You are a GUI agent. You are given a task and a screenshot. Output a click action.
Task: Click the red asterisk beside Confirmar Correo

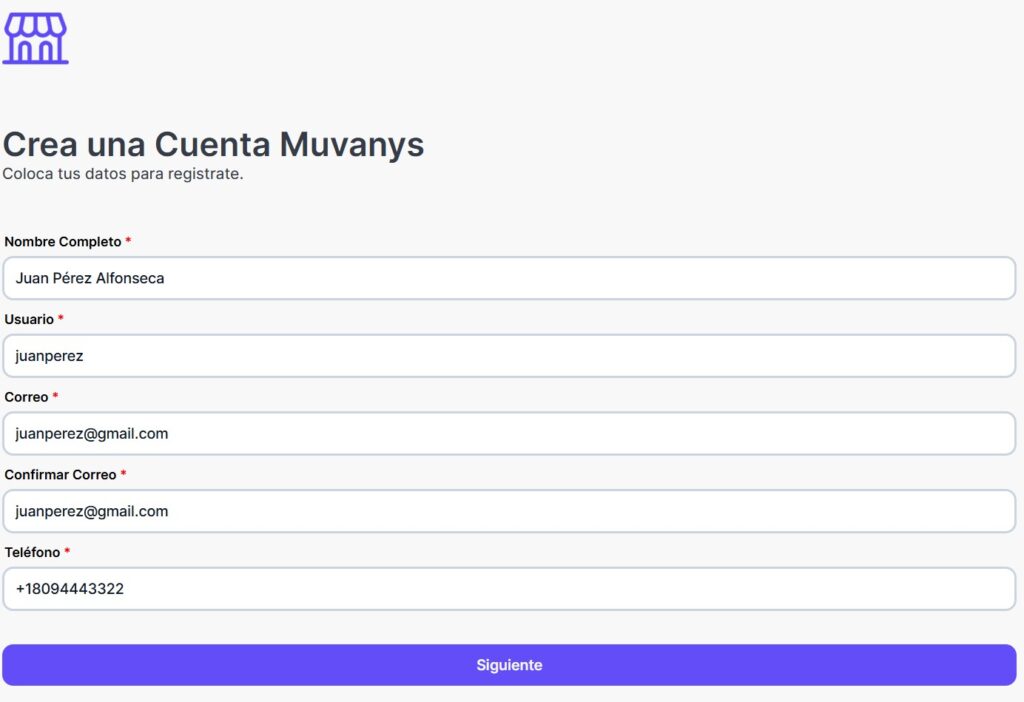pyautogui.click(x=123, y=474)
